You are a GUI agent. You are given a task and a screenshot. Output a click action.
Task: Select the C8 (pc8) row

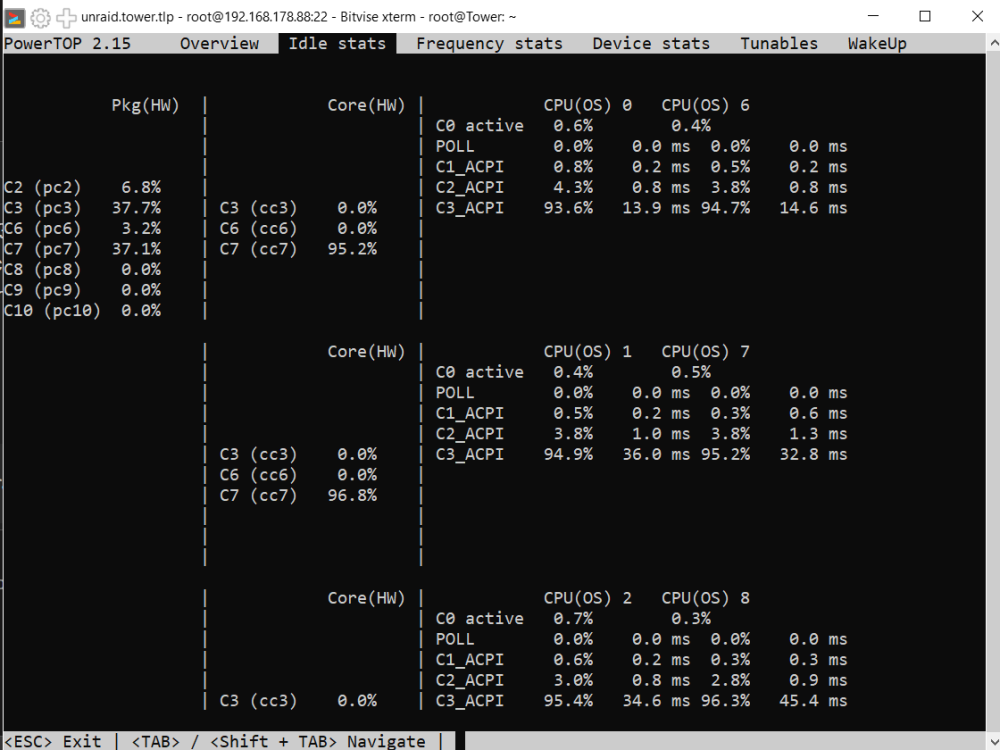coord(82,270)
